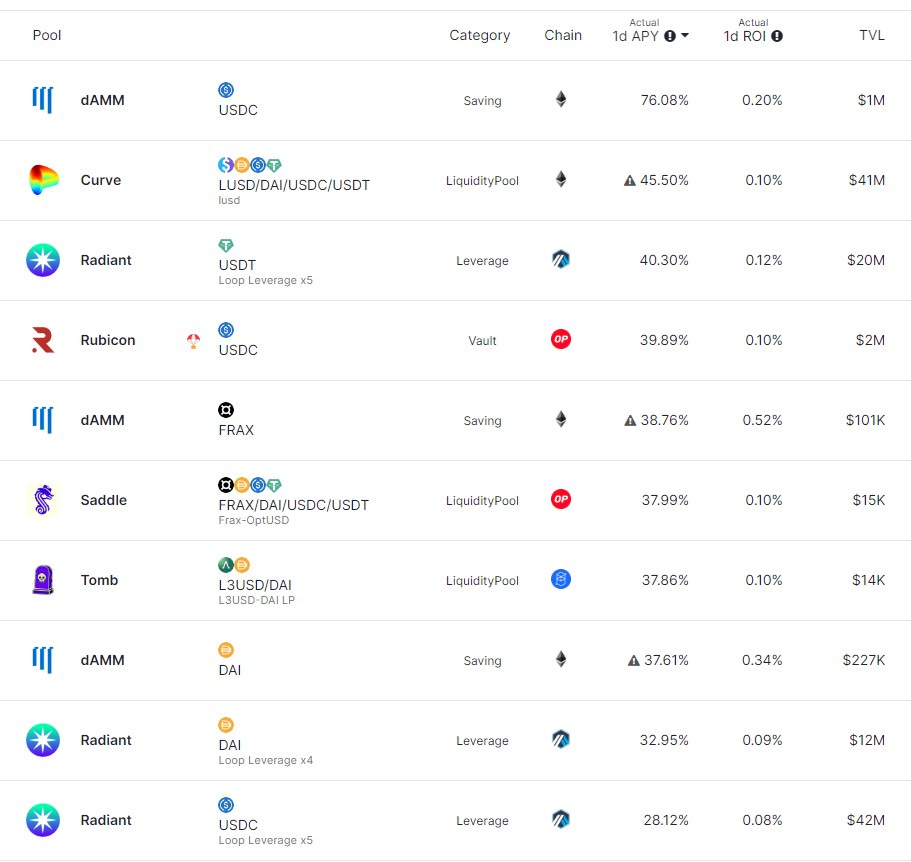Open the Curve pool name
The width and height of the screenshot is (911, 862).
pos(101,180)
